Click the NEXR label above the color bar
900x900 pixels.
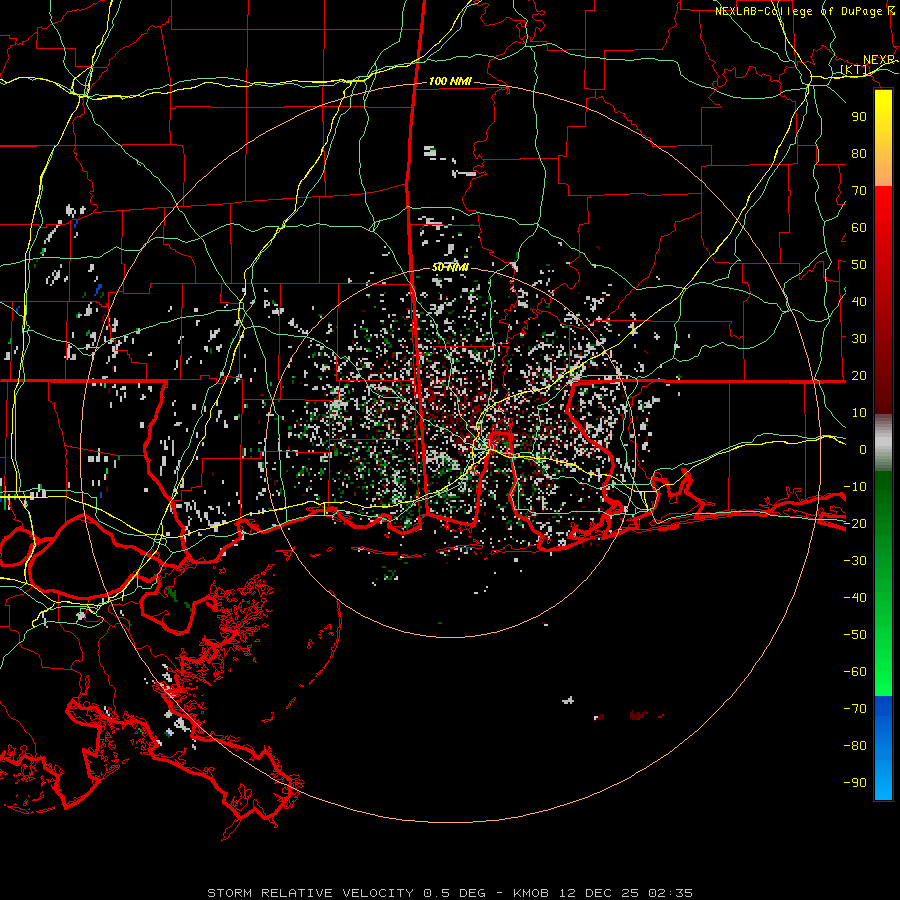tap(879, 60)
